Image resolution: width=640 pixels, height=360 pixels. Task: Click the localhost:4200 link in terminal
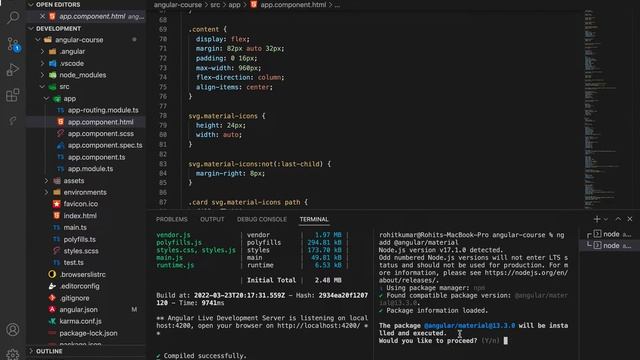(318, 326)
